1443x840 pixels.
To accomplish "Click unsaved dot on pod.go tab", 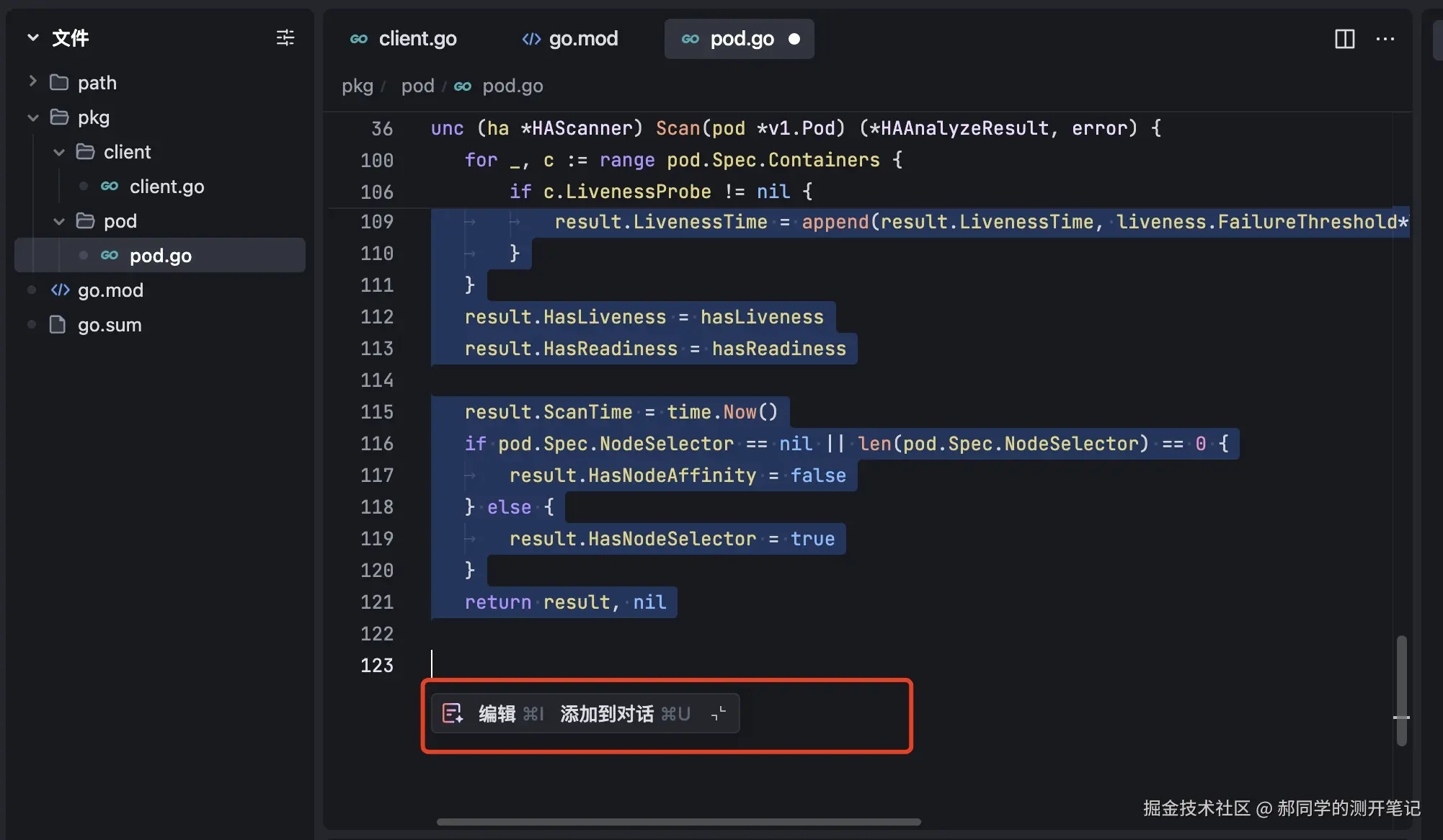I will point(794,39).
